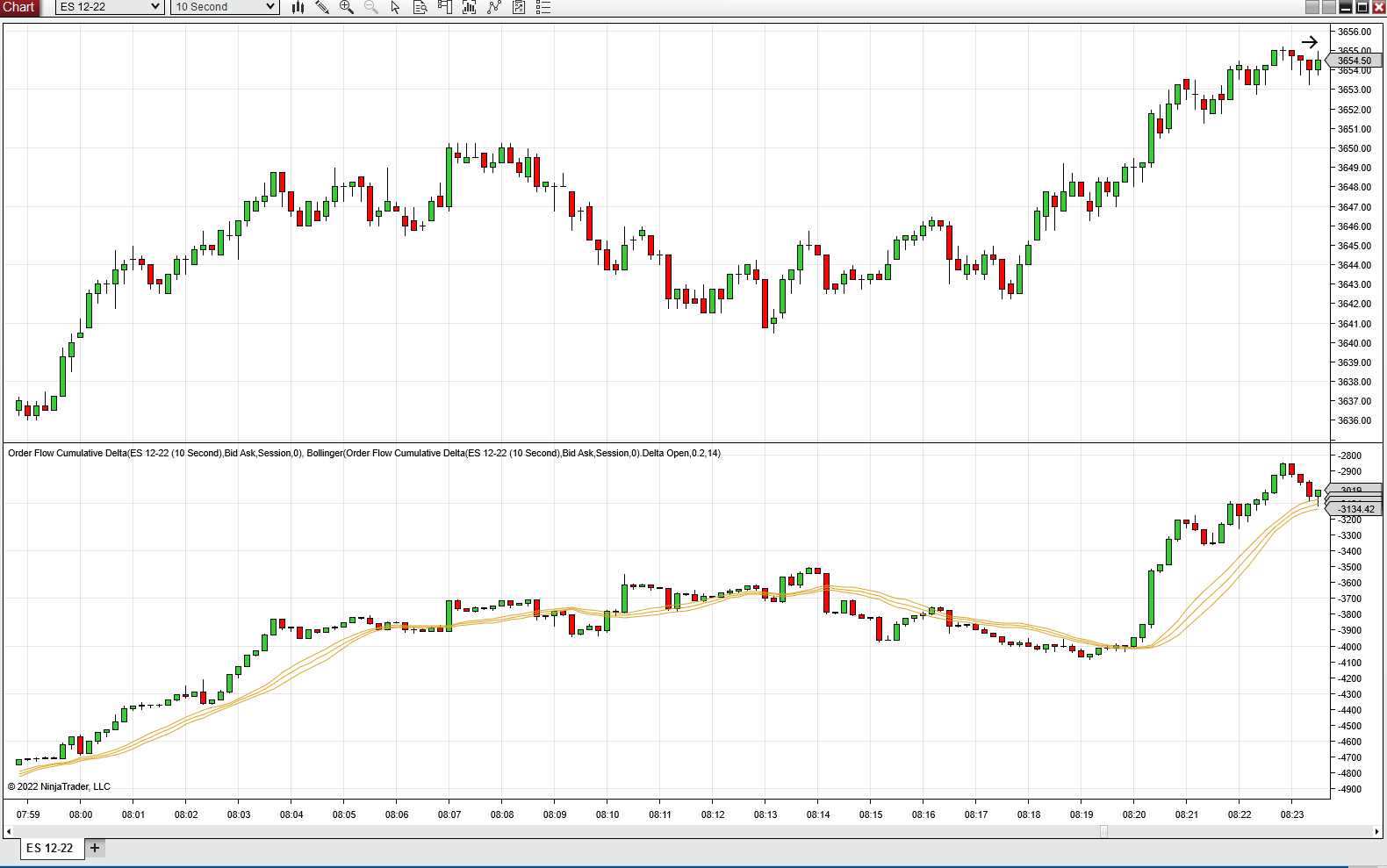1387x868 pixels.
Task: Click the 08:20 time axis label
Action: coord(1134,814)
